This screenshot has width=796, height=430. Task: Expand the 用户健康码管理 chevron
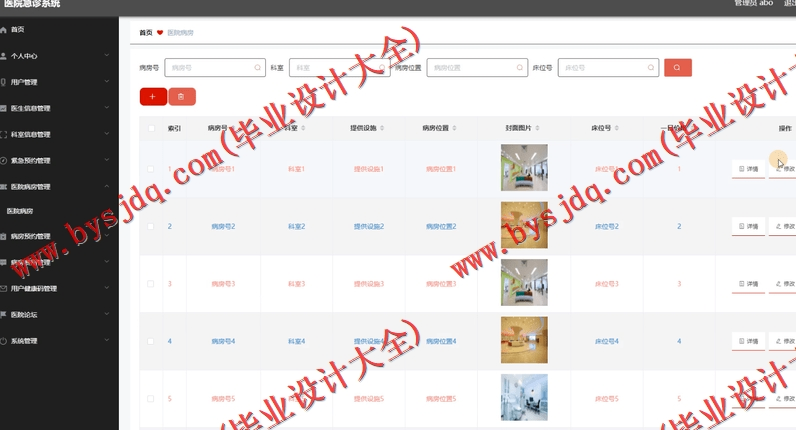[107, 288]
